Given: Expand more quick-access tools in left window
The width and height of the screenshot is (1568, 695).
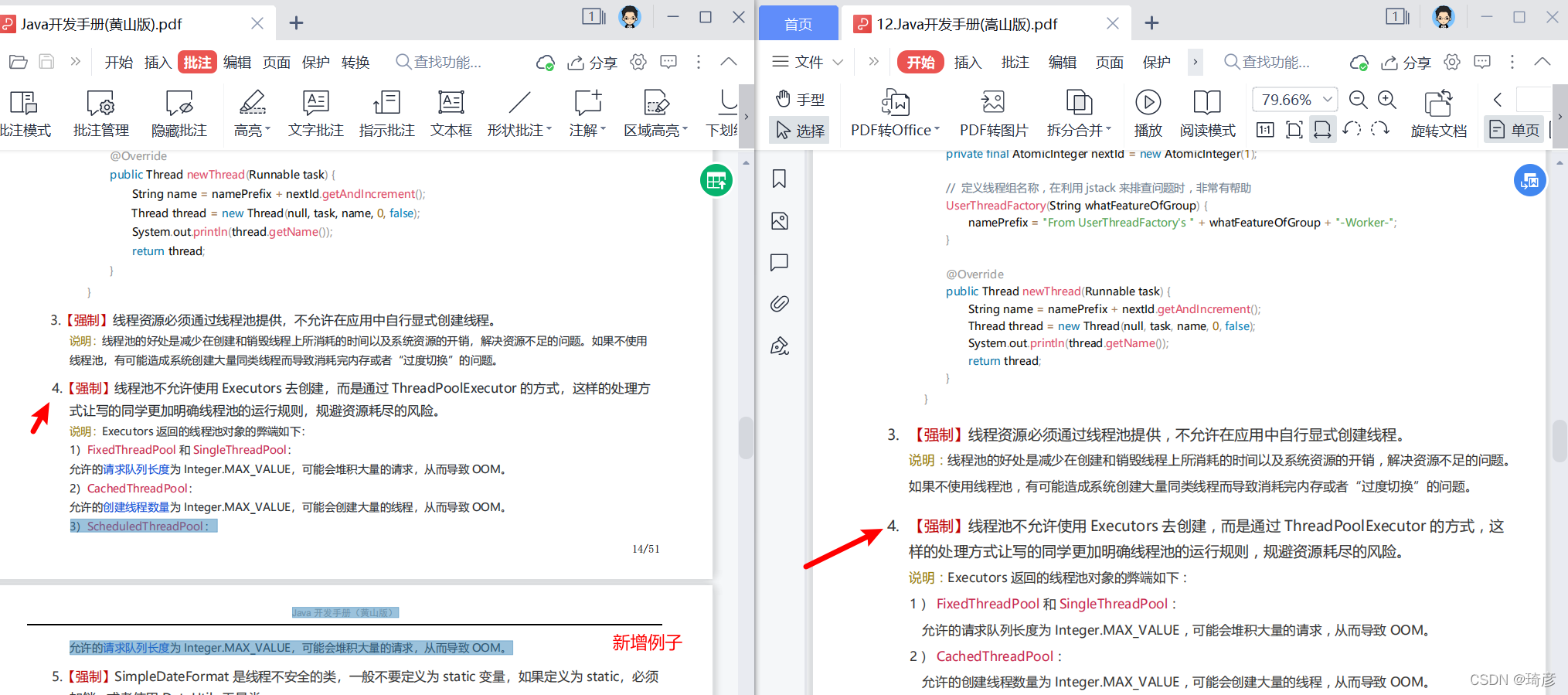Looking at the screenshot, I should pyautogui.click(x=75, y=62).
